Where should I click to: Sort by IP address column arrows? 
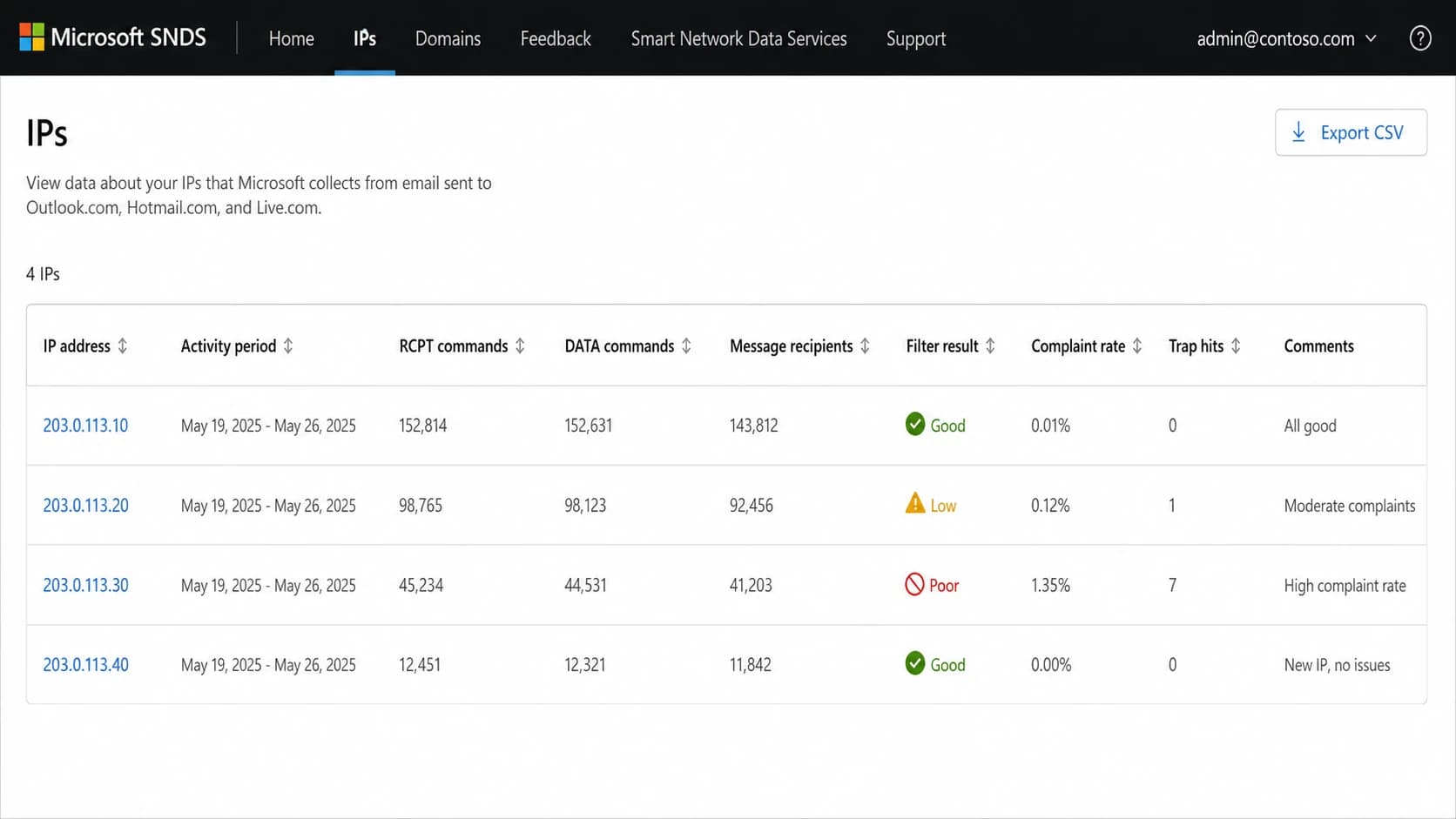123,346
